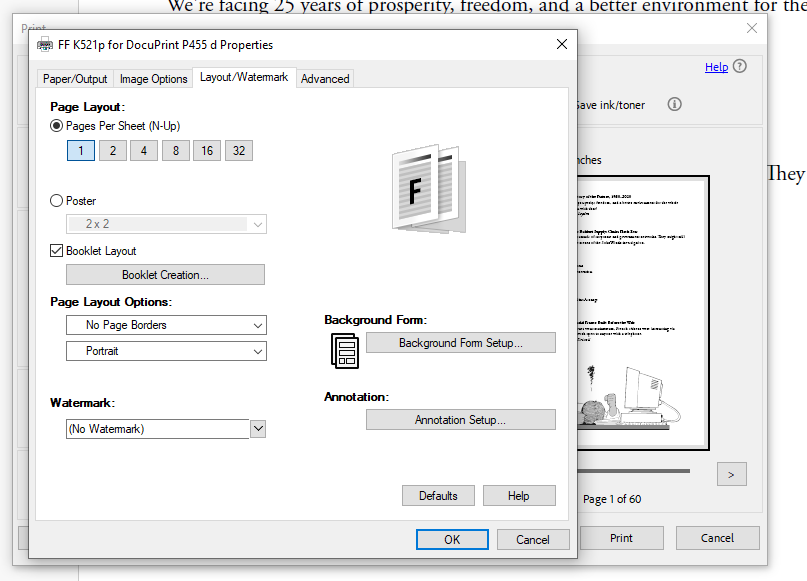The height and width of the screenshot is (581, 807).
Task: Select the Poster radio button
Action: coord(56,201)
